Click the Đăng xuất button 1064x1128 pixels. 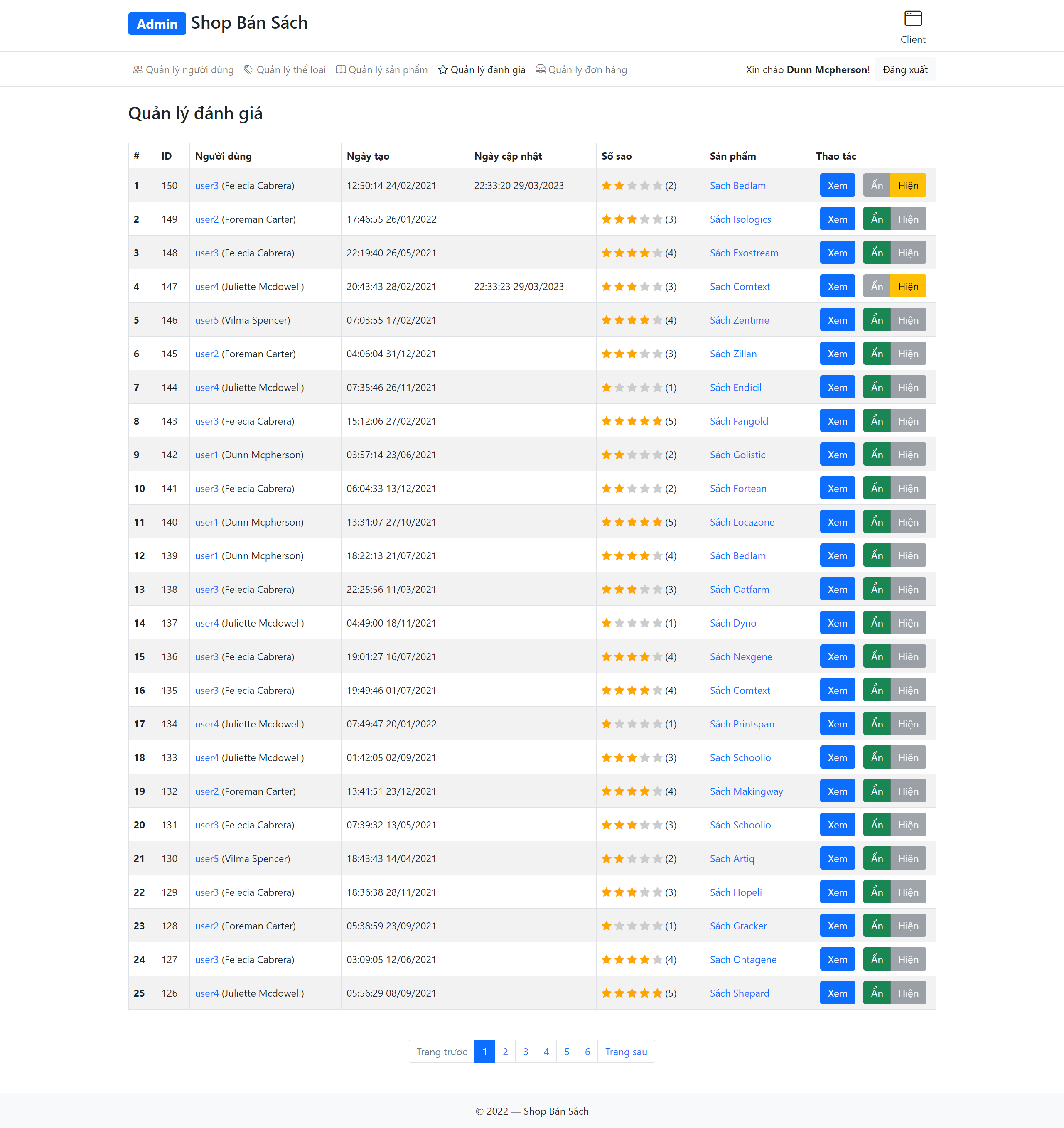904,70
